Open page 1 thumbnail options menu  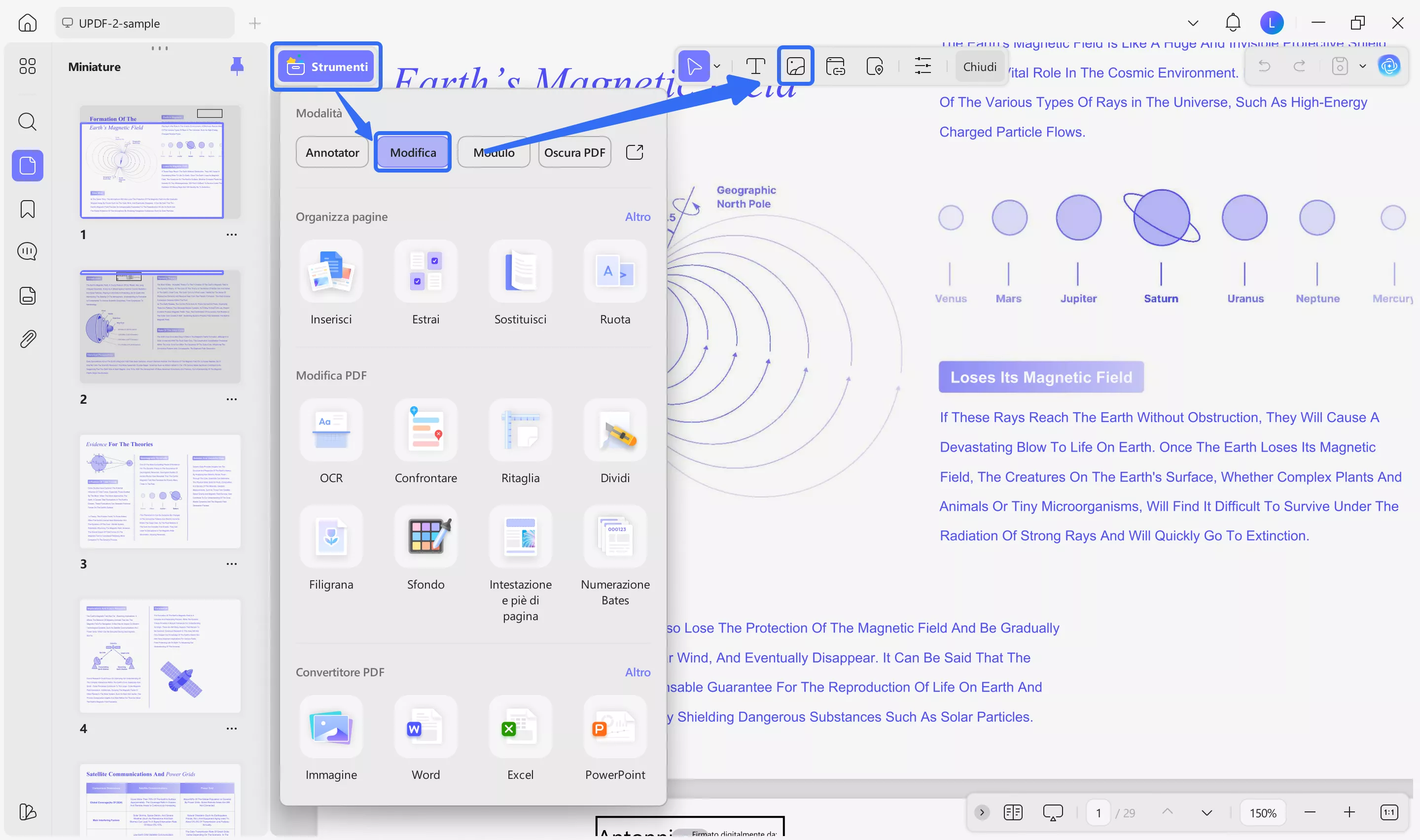click(x=231, y=234)
